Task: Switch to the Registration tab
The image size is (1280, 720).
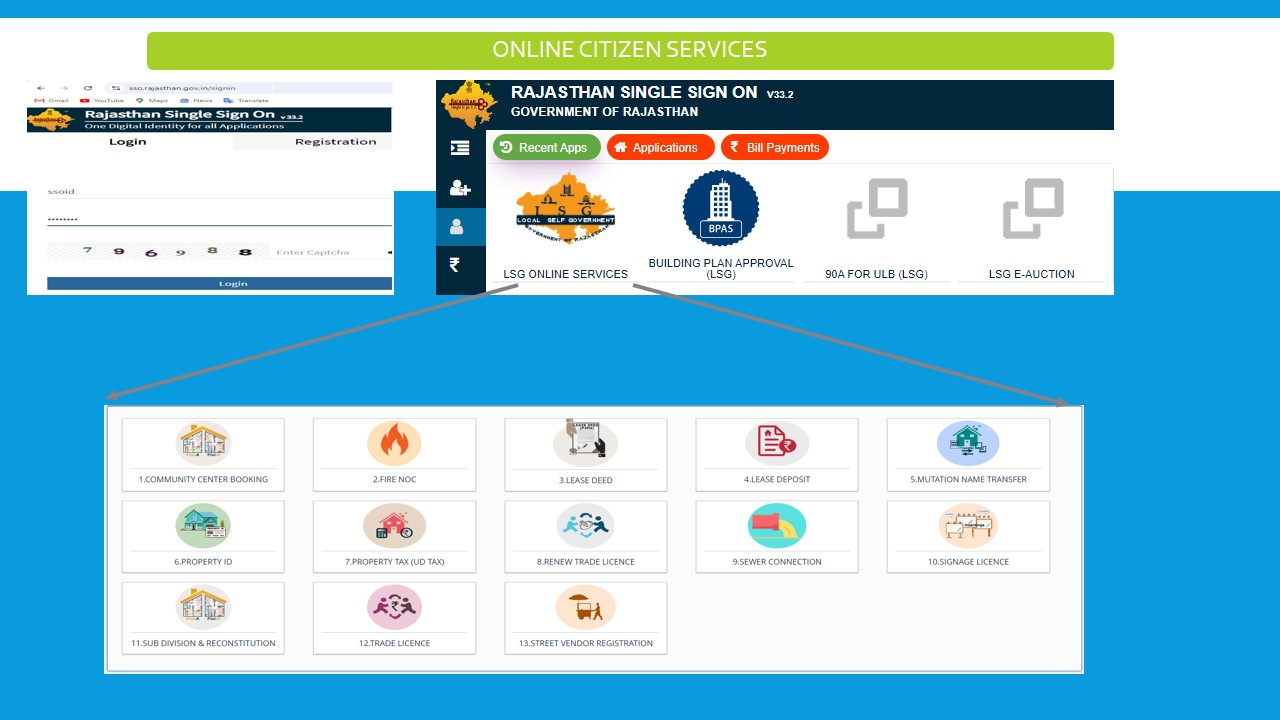Action: (x=335, y=142)
